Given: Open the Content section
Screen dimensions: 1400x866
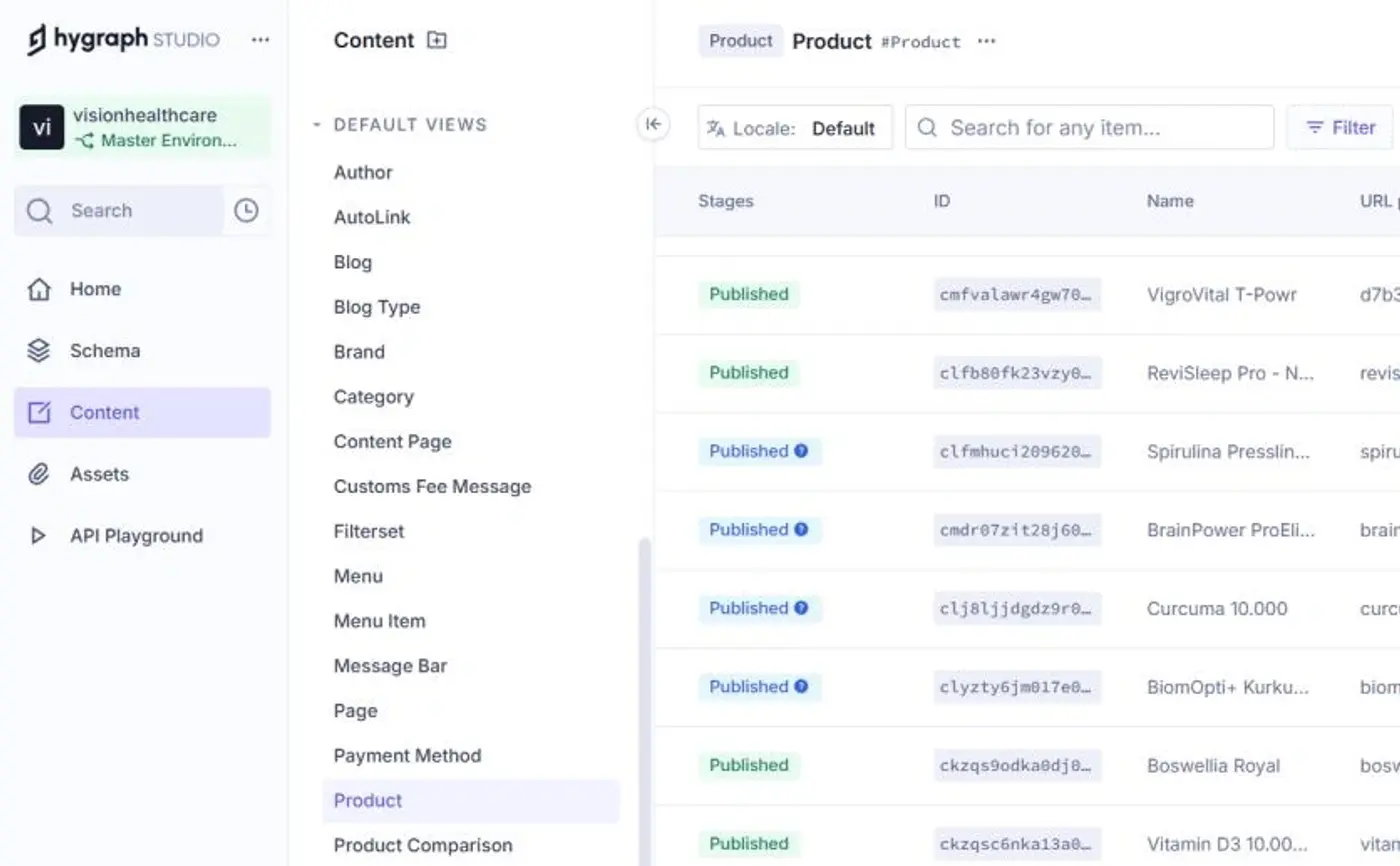Looking at the screenshot, I should (142, 413).
